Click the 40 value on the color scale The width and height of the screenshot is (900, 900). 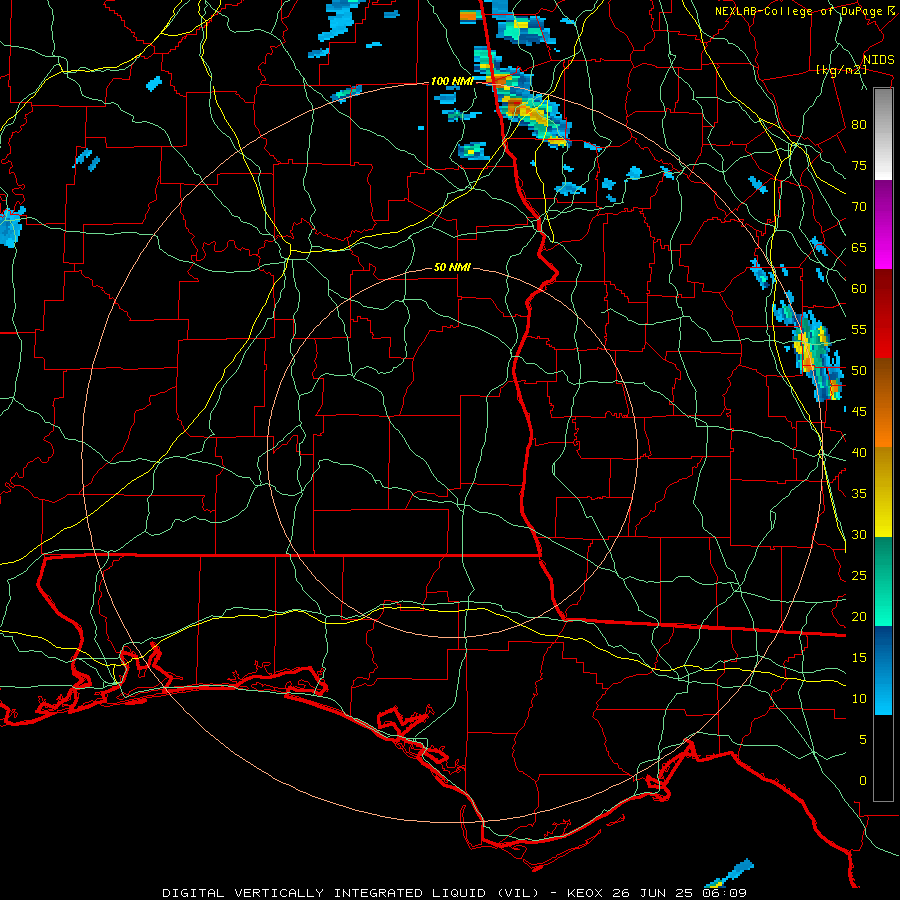tap(859, 452)
